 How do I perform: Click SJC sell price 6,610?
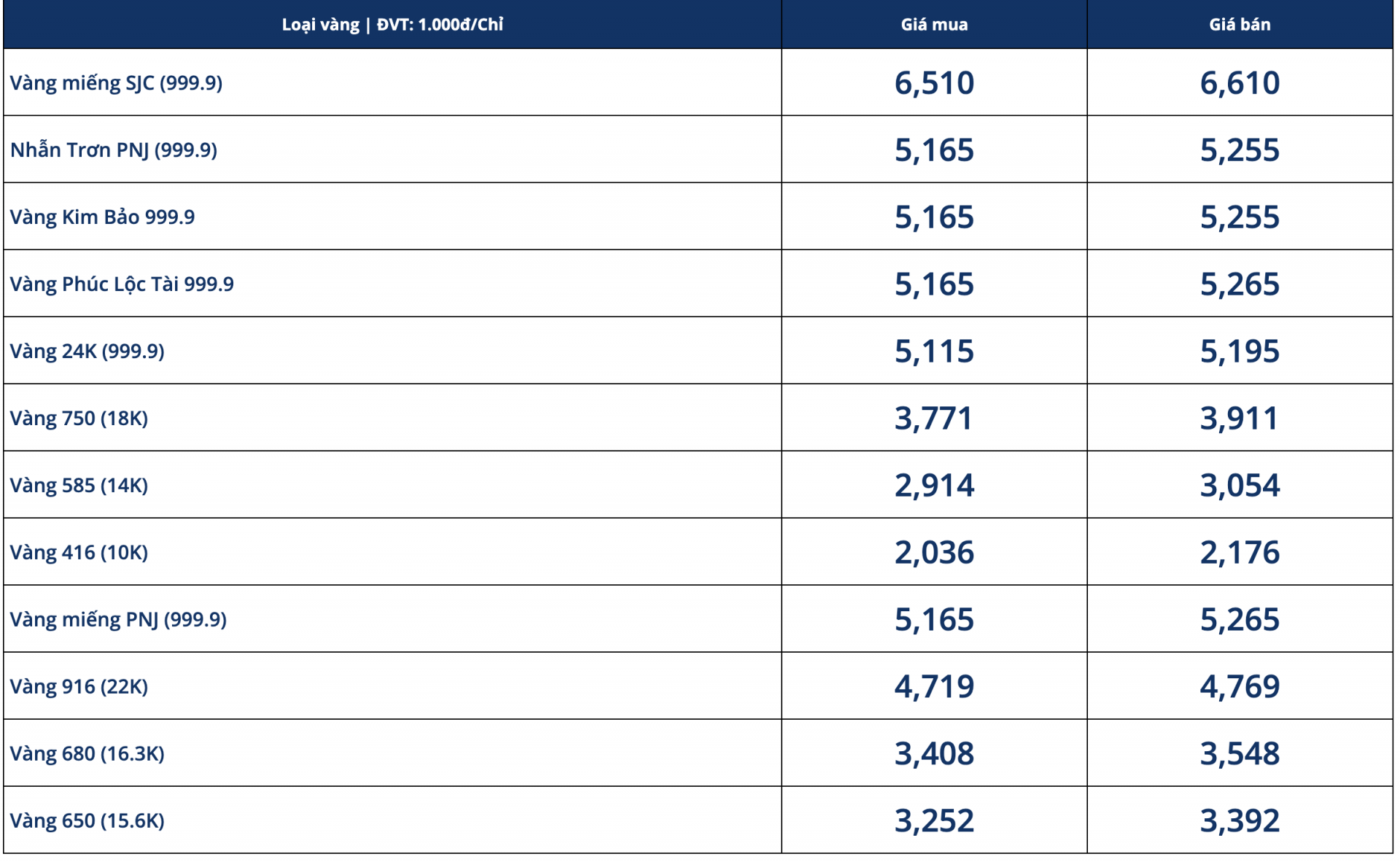click(1240, 83)
